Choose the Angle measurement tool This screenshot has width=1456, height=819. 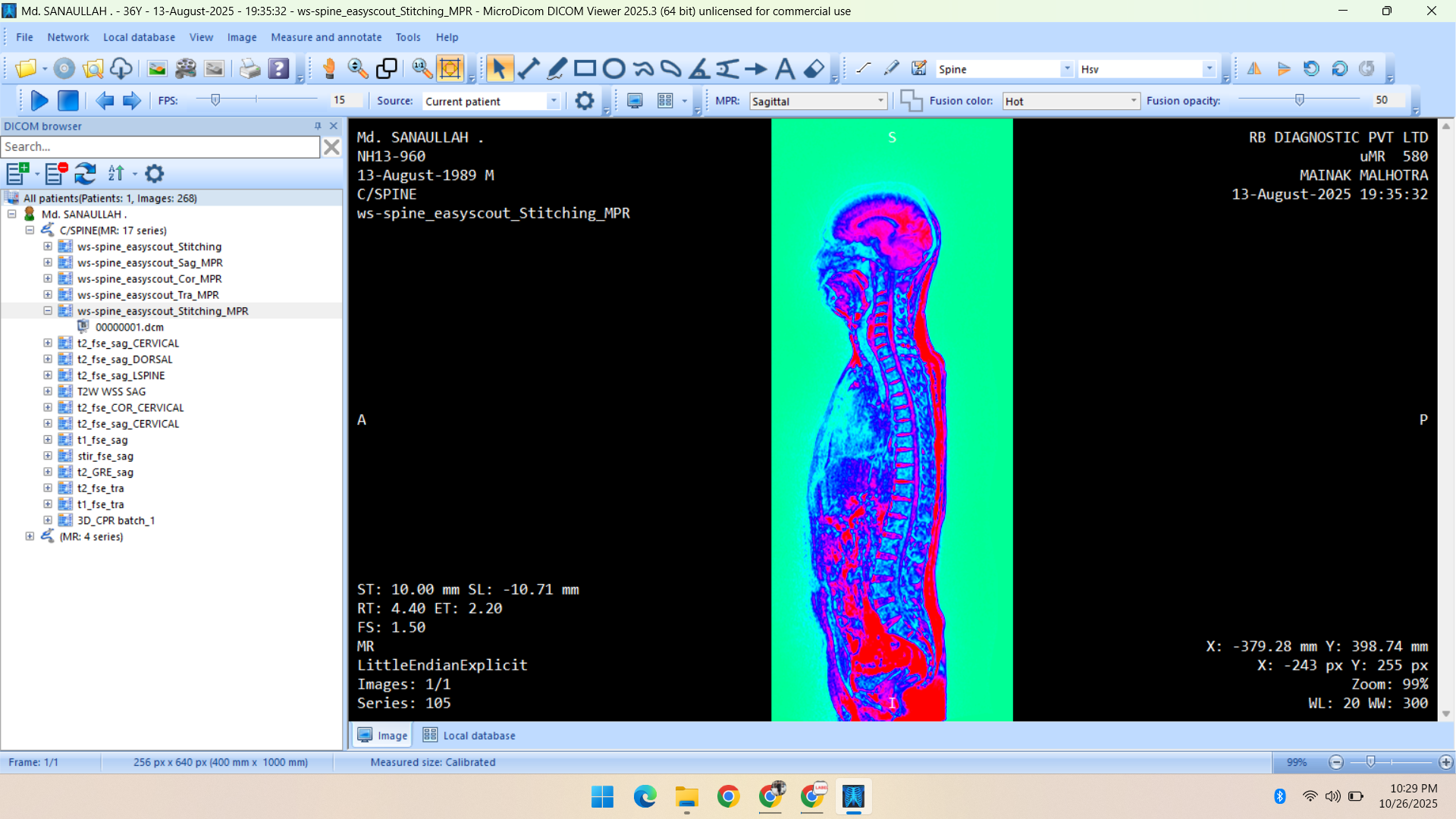click(699, 69)
